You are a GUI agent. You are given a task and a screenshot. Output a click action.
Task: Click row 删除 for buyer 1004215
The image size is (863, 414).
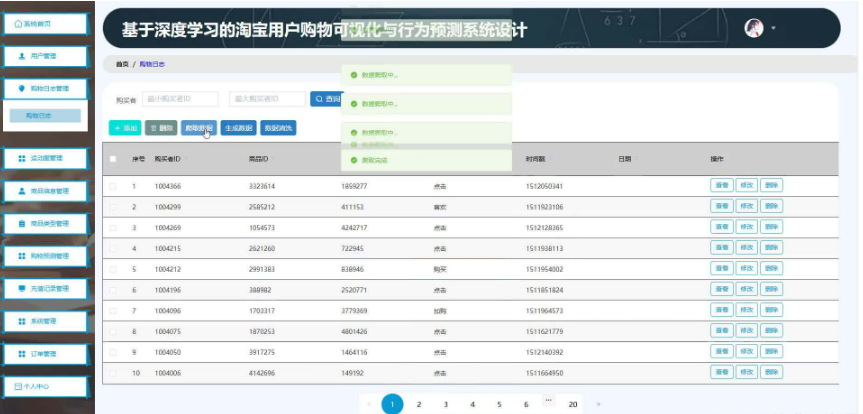pyautogui.click(x=771, y=248)
